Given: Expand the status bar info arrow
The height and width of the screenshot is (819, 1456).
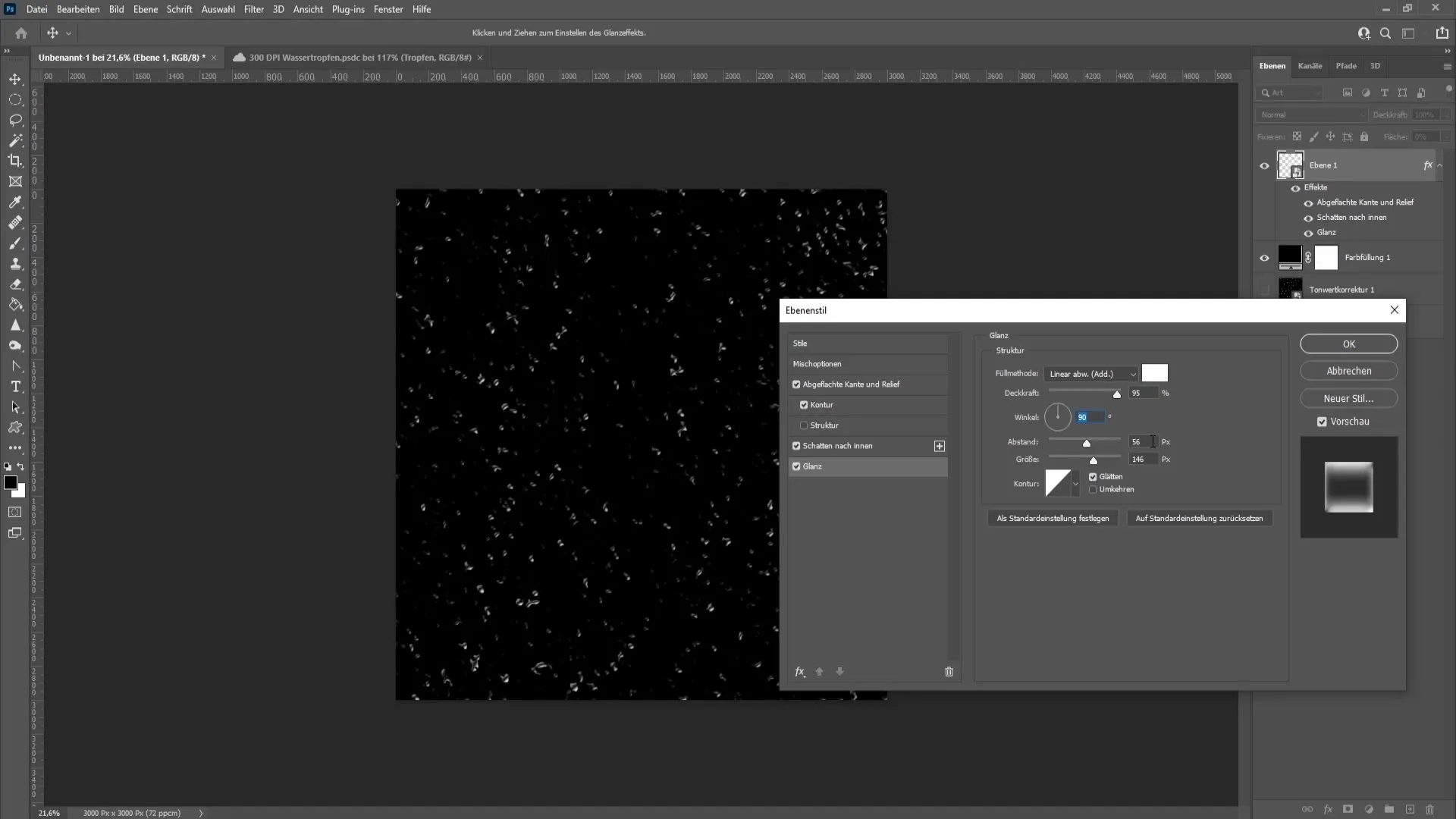Looking at the screenshot, I should 201,813.
